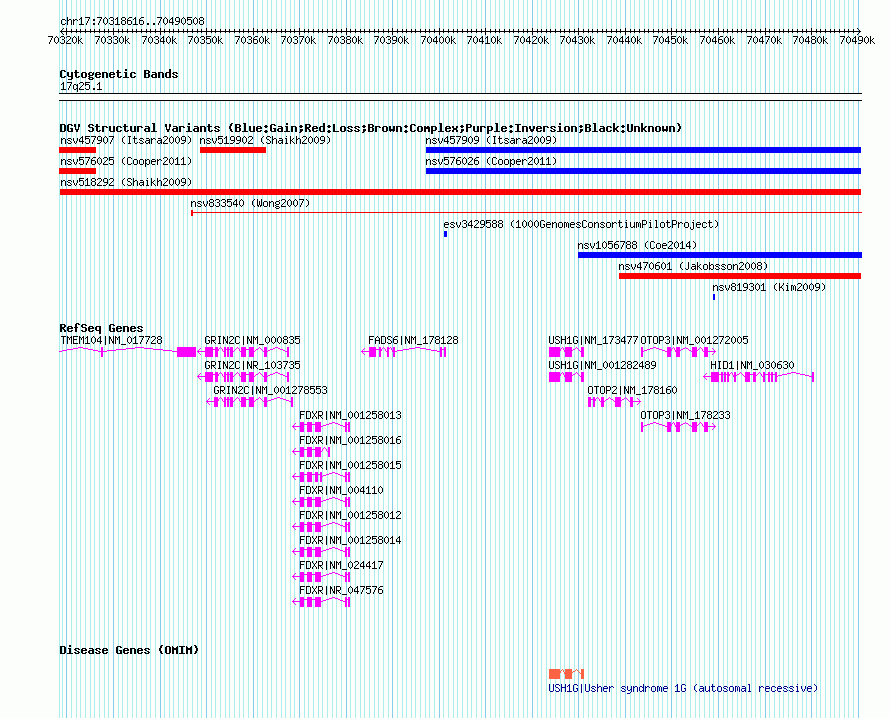The image size is (890, 718).
Task: Click the RefSeq Genes track title
Action: click(x=101, y=328)
